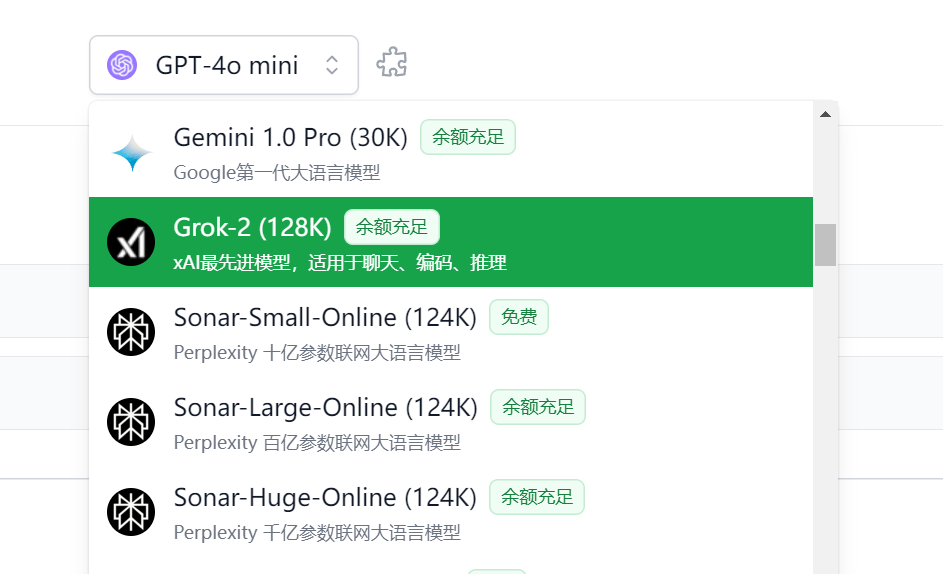The height and width of the screenshot is (574, 943).
Task: Click the Gemini sparkle star icon
Action: pyautogui.click(x=132, y=152)
